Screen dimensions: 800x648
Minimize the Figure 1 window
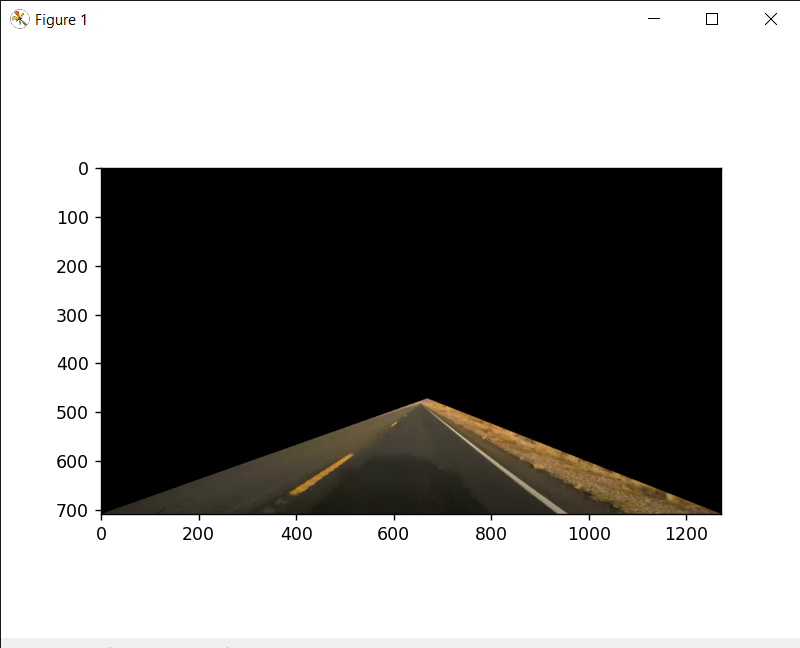click(653, 19)
